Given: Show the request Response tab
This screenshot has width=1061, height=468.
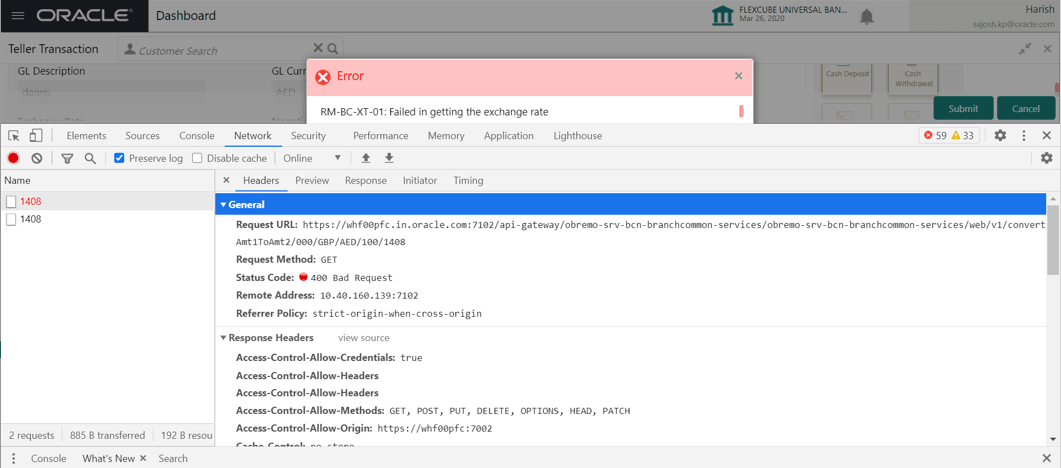Looking at the screenshot, I should (x=365, y=181).
